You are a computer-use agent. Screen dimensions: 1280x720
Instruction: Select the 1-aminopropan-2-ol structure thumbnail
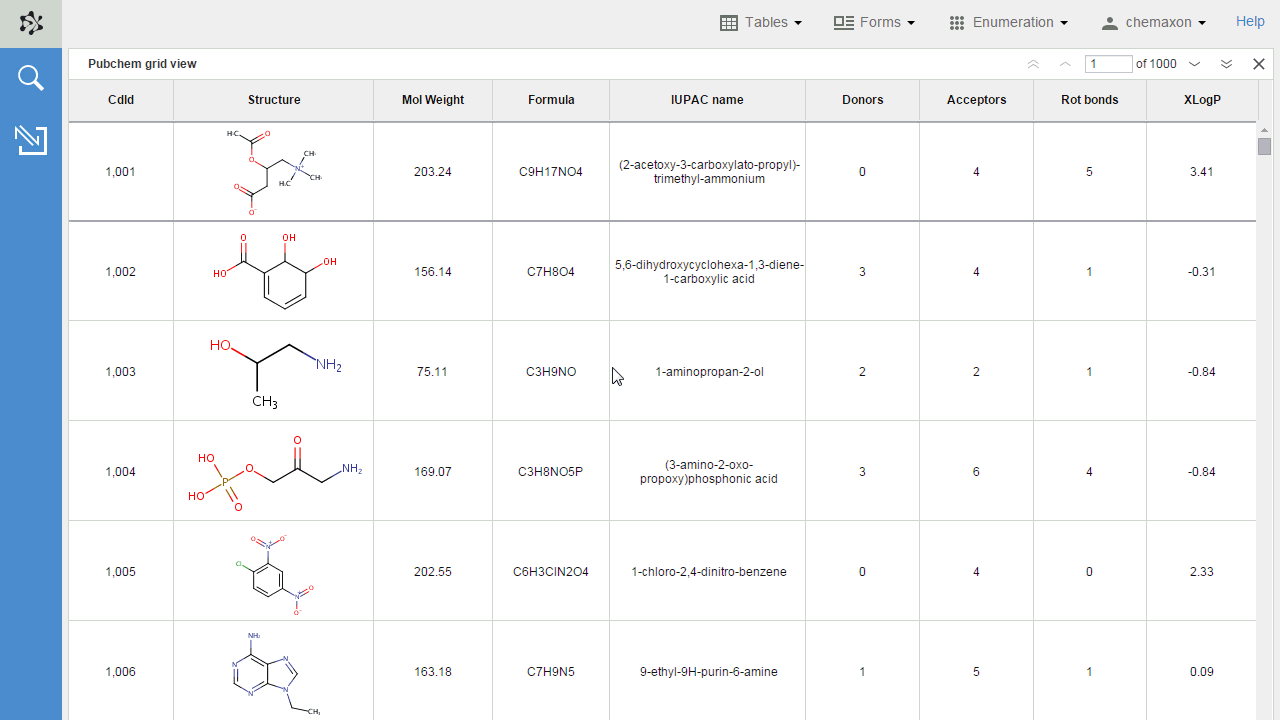(x=273, y=371)
